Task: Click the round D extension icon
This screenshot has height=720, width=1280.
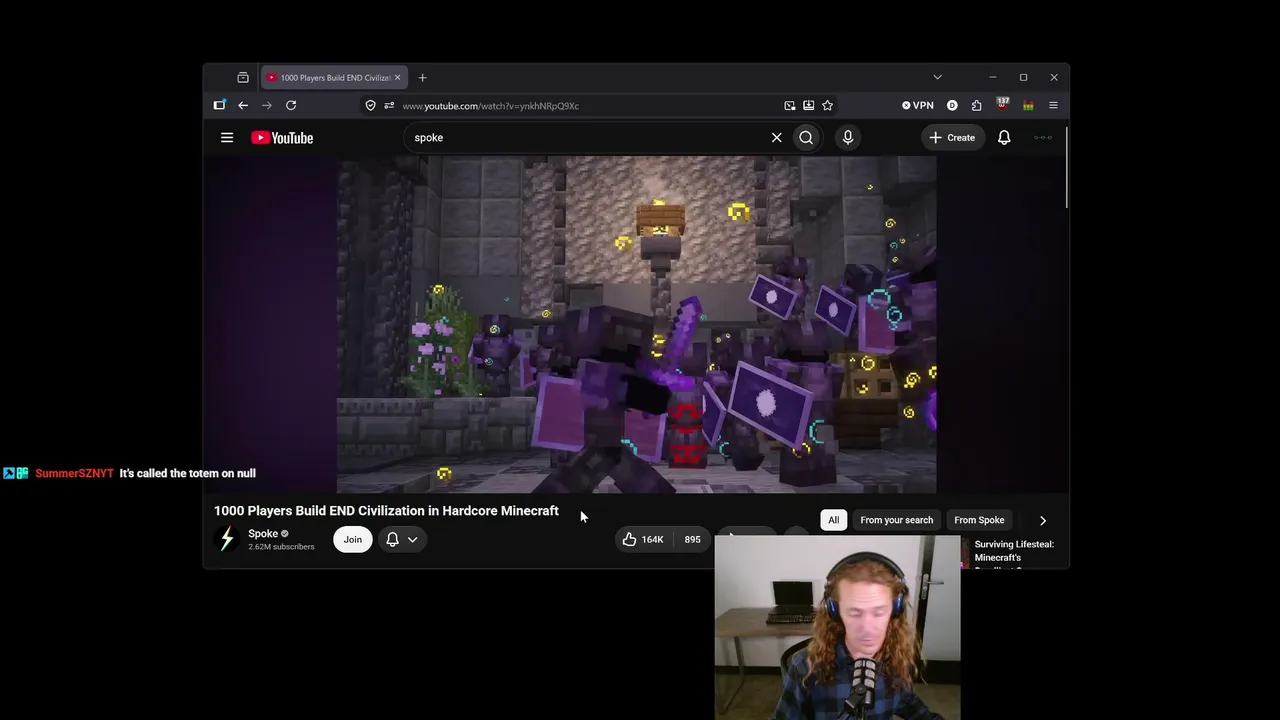Action: coord(952,105)
